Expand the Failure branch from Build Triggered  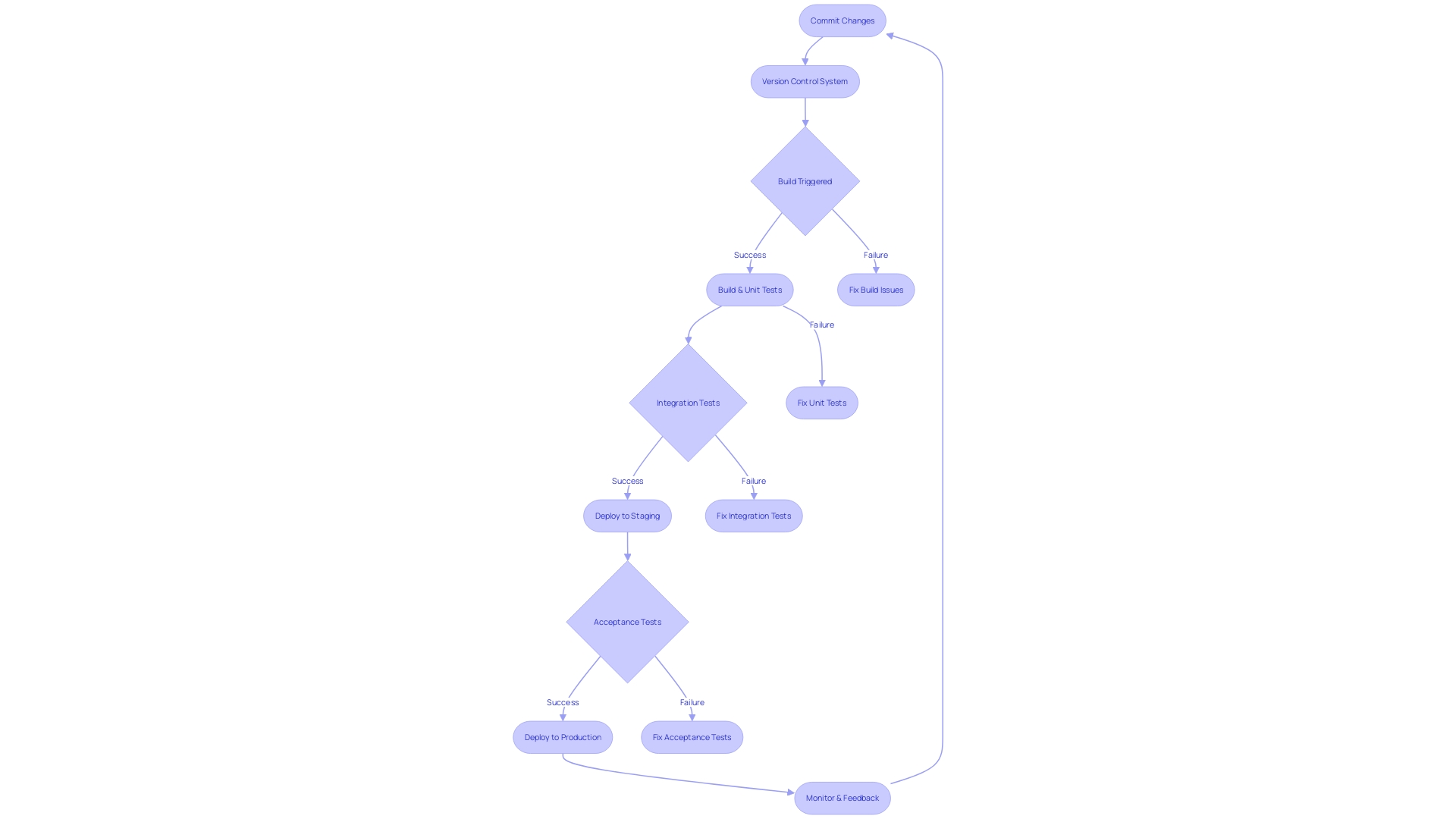(876, 289)
